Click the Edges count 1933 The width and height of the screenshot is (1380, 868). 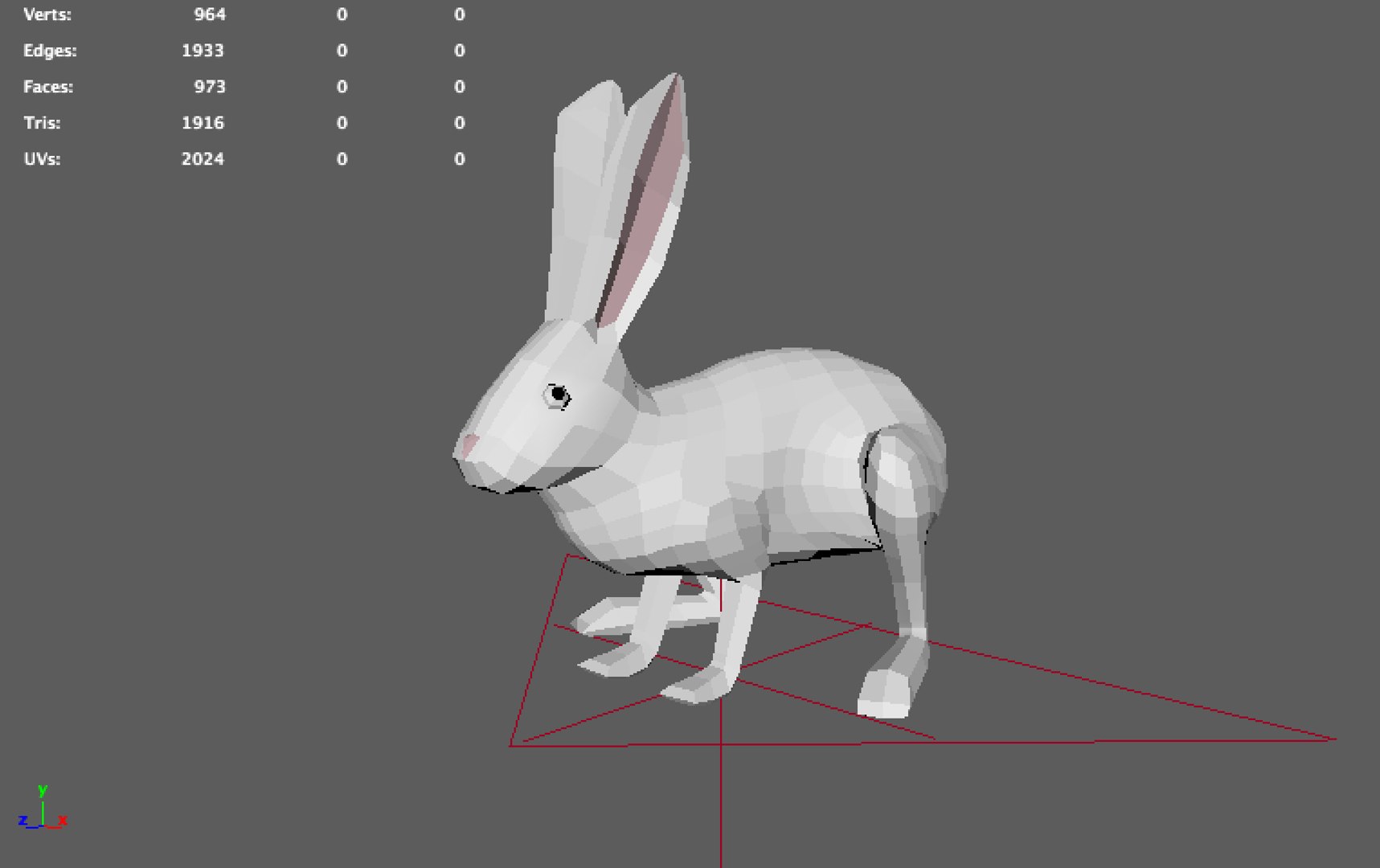[203, 51]
